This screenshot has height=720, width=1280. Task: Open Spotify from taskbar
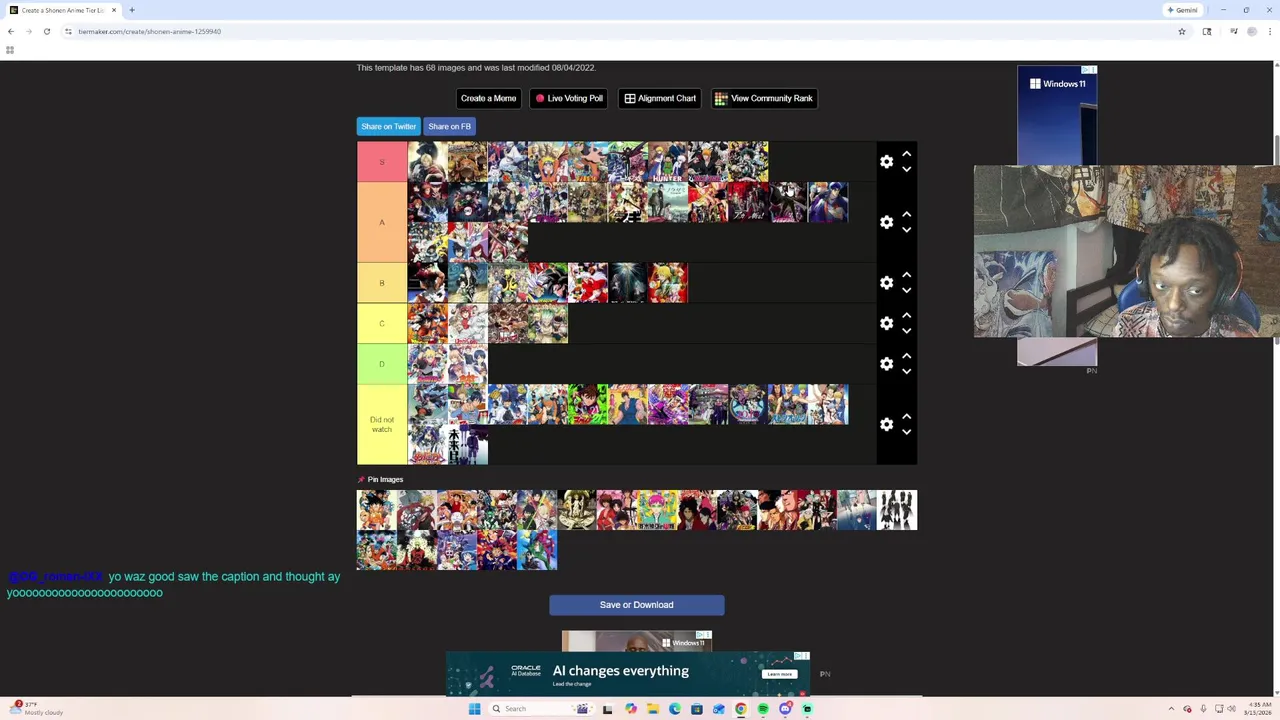(763, 709)
